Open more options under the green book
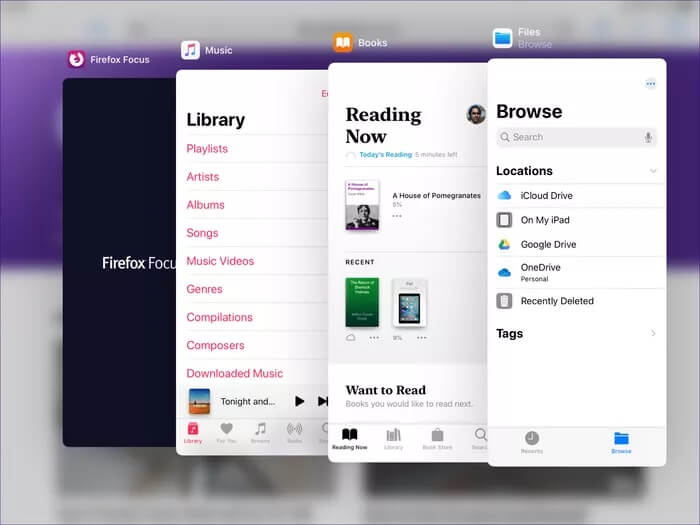Image resolution: width=700 pixels, height=525 pixels. click(x=374, y=338)
